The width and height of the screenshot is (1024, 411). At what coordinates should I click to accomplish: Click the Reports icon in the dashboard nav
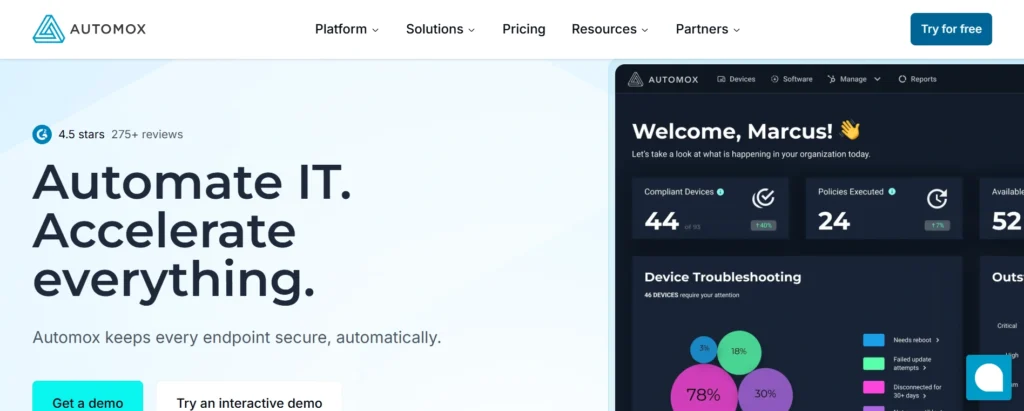click(x=903, y=79)
